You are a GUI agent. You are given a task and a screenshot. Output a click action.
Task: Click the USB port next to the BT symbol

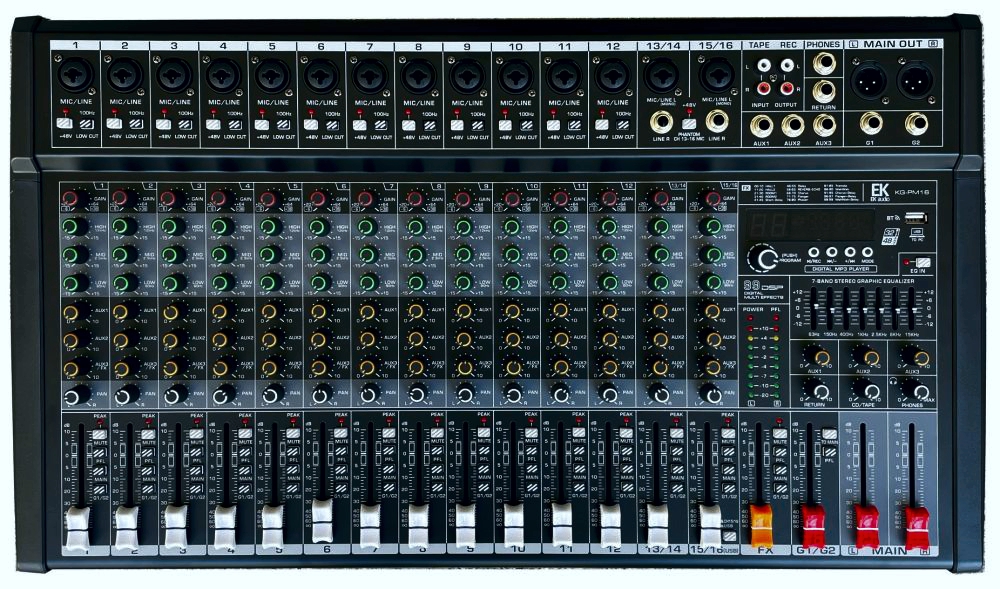click(918, 217)
